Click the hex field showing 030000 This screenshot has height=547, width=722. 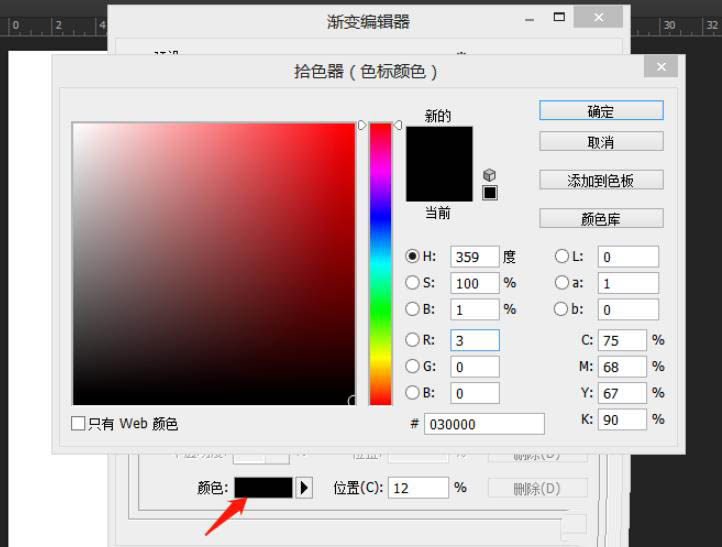(484, 424)
